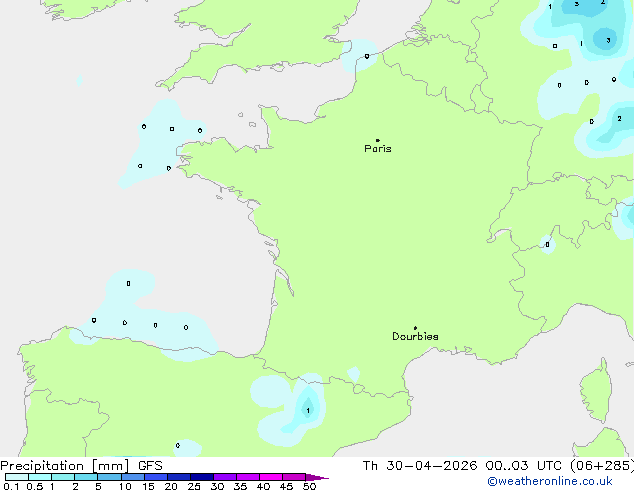Pick the 40–45 mm legend swatch
The image size is (634, 490).
click(271, 477)
